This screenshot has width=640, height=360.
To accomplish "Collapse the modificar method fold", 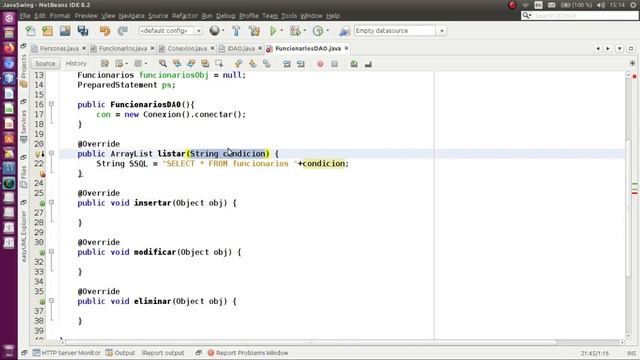I will [x=51, y=252].
